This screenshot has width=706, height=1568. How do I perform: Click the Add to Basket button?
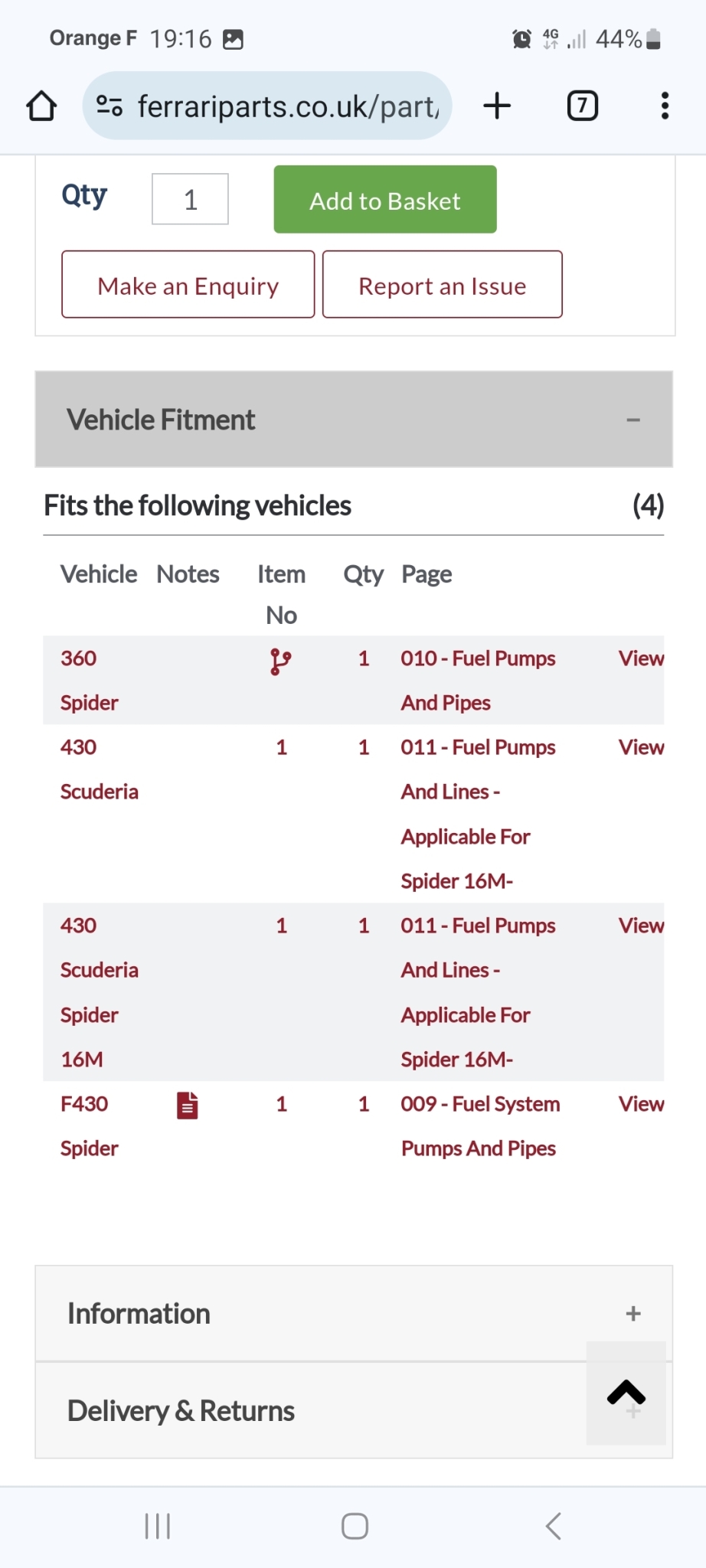pos(385,200)
